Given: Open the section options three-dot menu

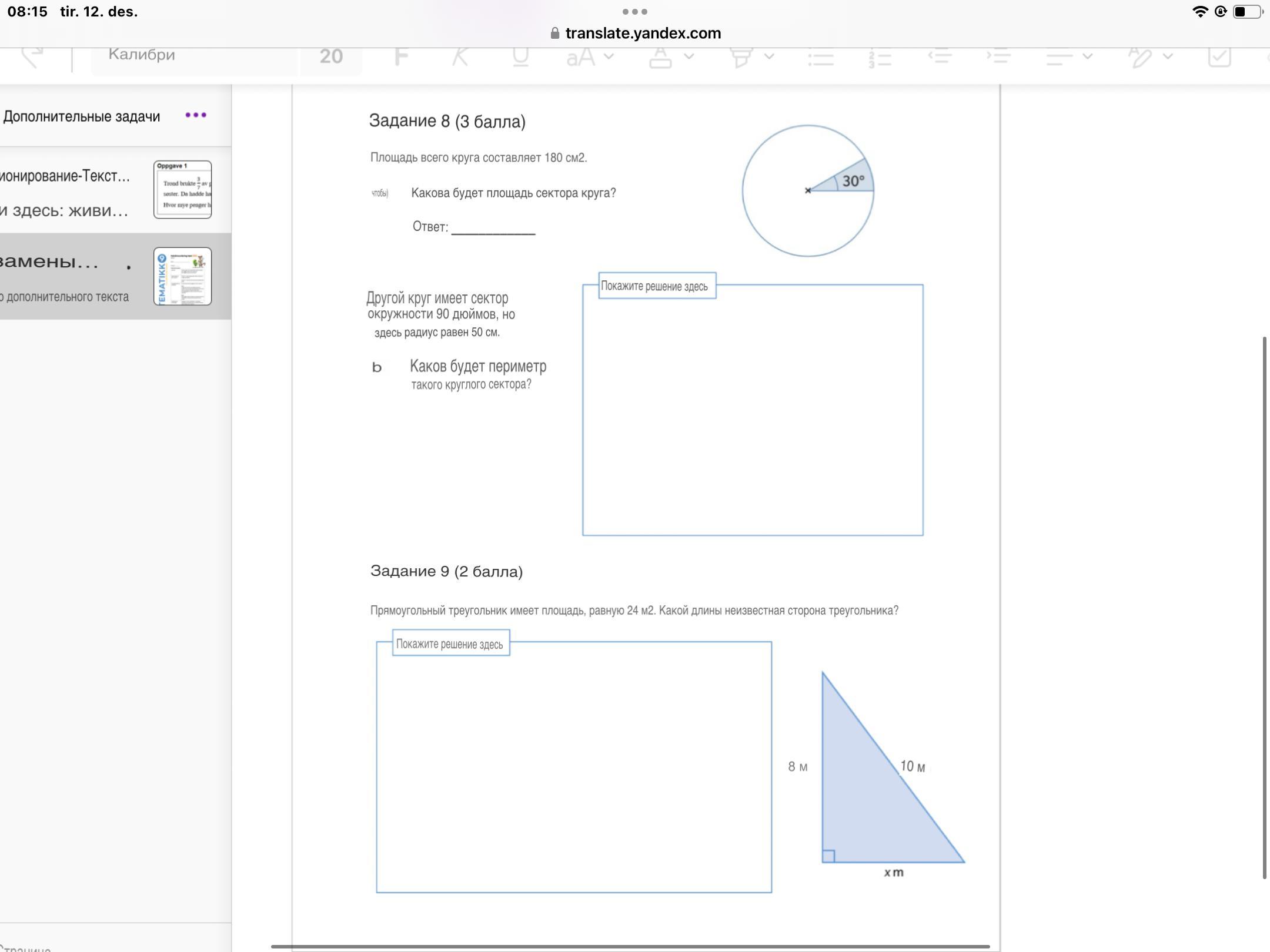Looking at the screenshot, I should coord(196,115).
